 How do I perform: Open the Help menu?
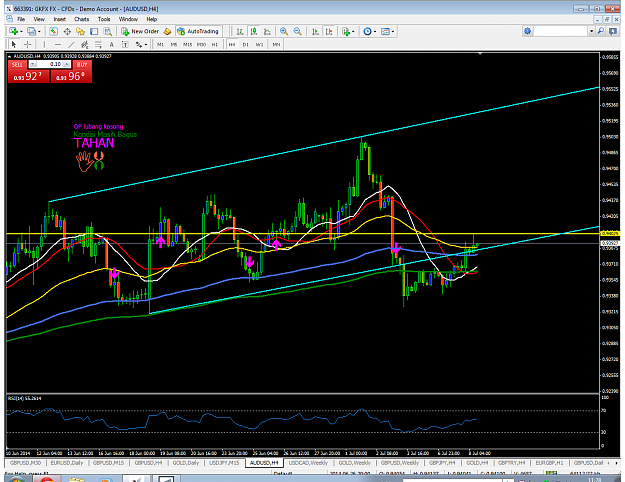[x=151, y=19]
